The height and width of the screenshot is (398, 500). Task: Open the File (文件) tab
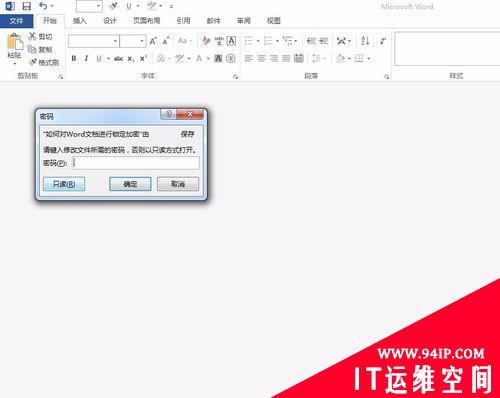pyautogui.click(x=16, y=21)
